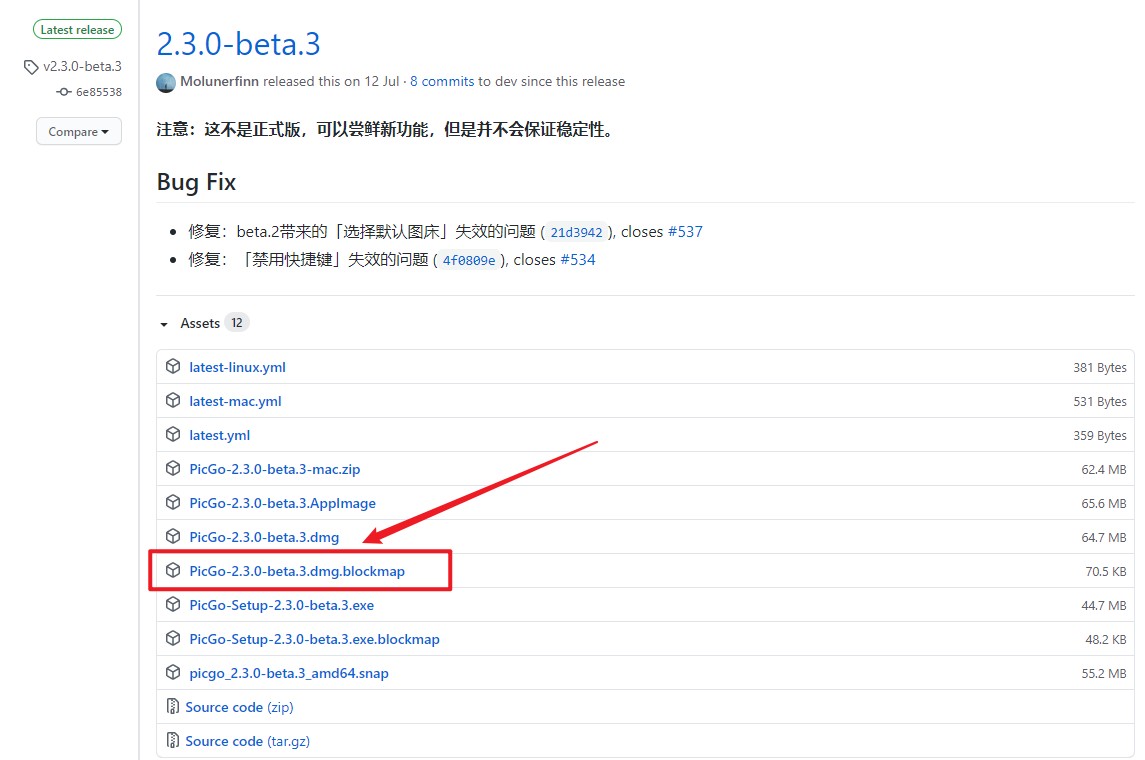The height and width of the screenshot is (760, 1145).
Task: Click package icon beside PicGo-2.3.0-beta.3-mac.zip
Action: click(173, 468)
